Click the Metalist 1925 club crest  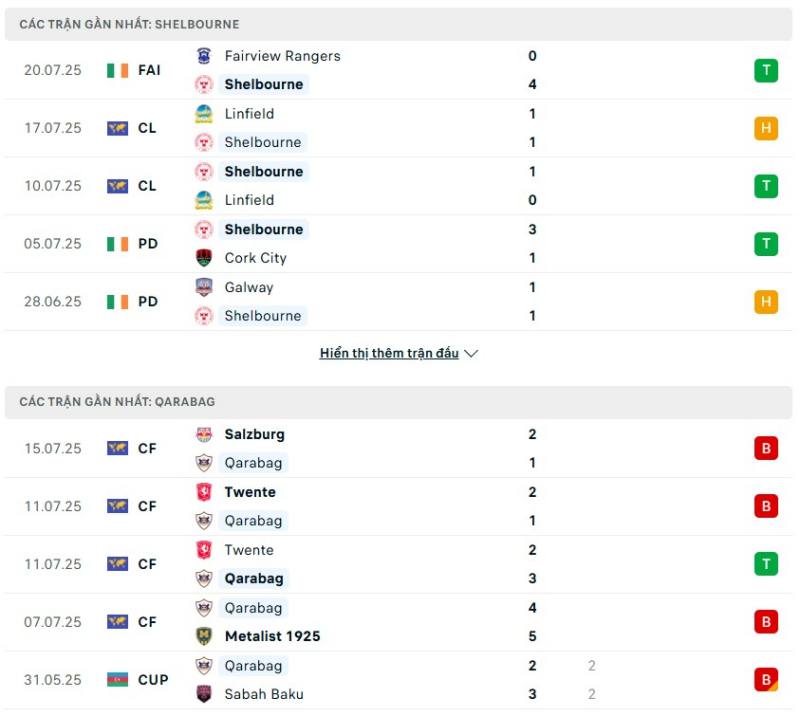(x=204, y=636)
